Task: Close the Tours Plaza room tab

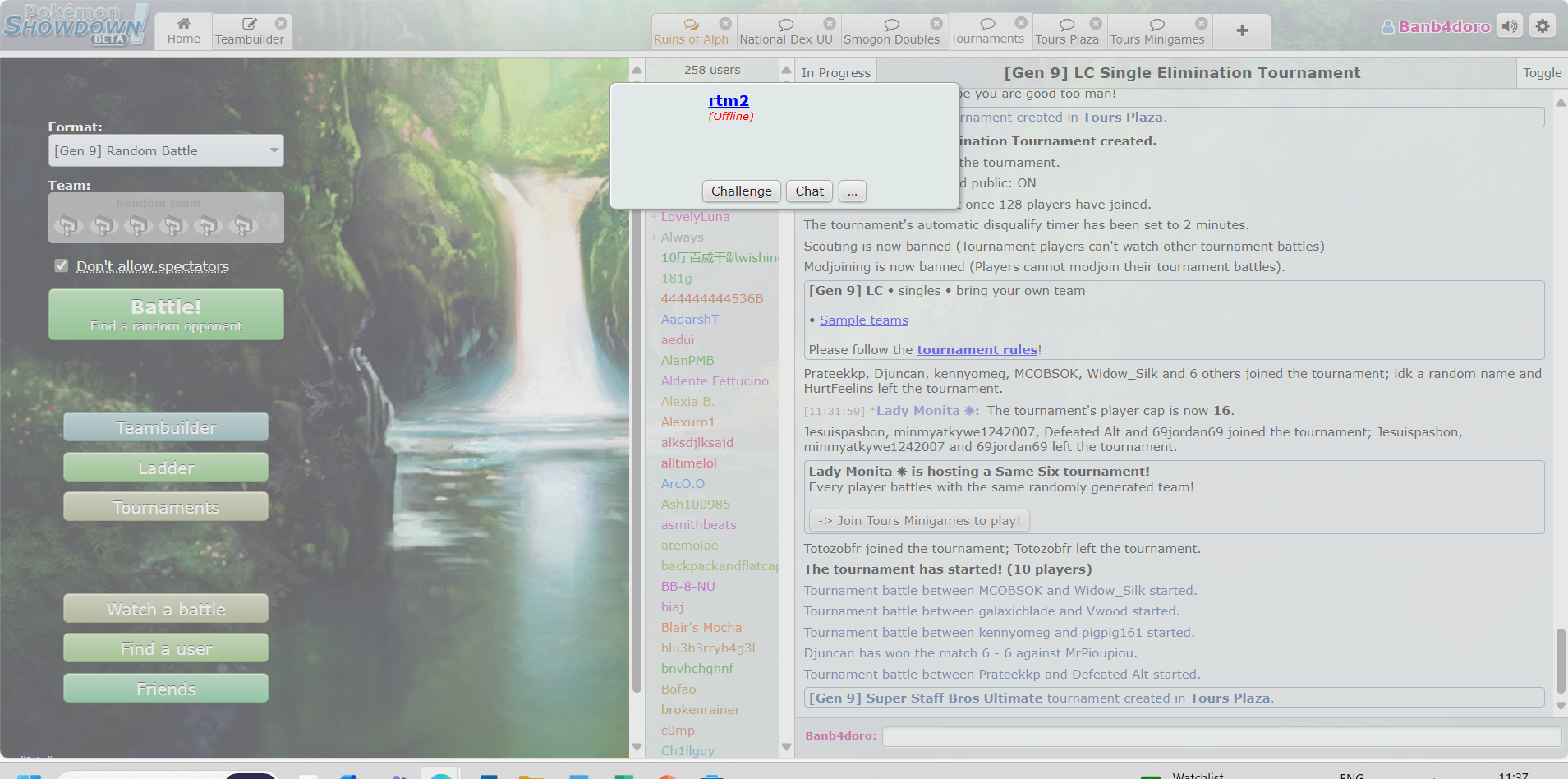Action: point(1096,23)
